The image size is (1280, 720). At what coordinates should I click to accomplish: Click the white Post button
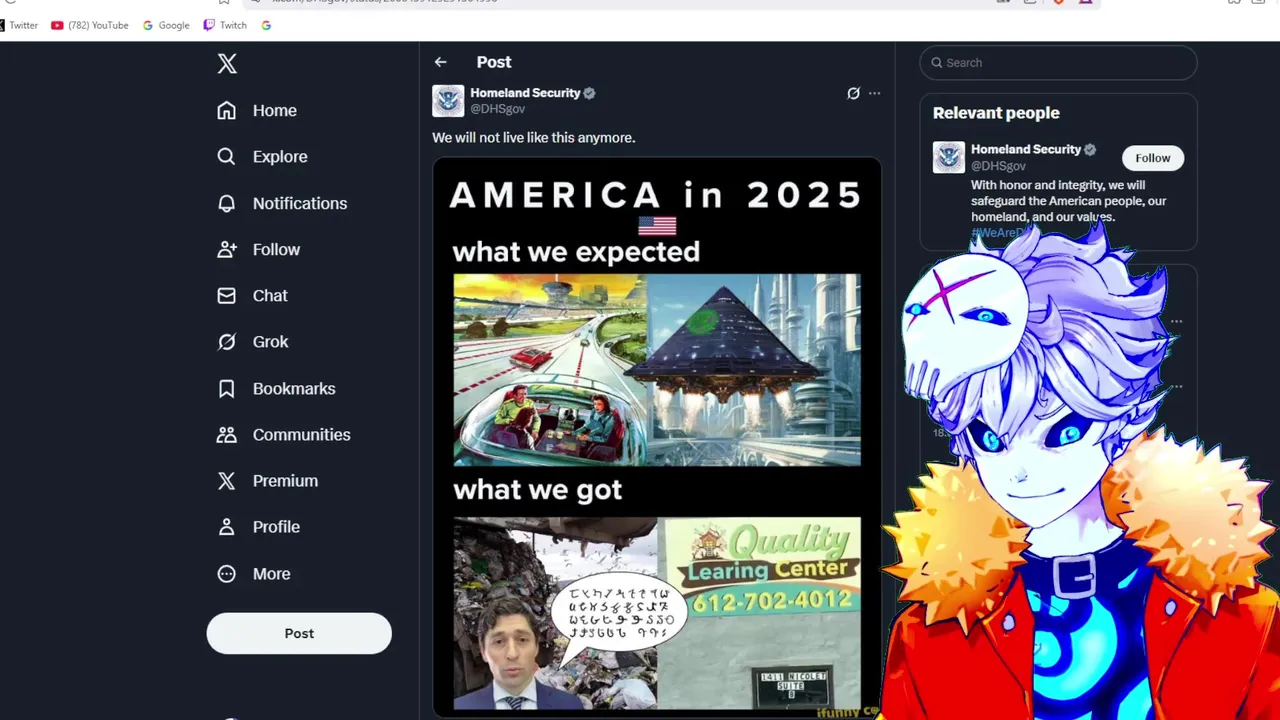pos(299,634)
